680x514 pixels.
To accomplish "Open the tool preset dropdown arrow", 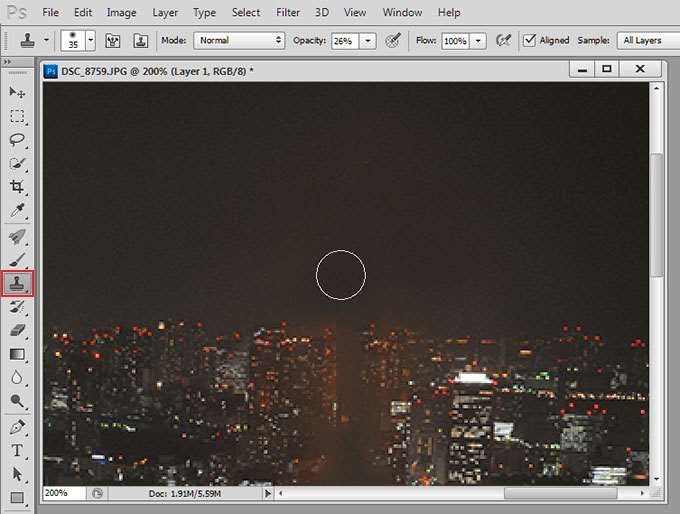I will [x=46, y=40].
